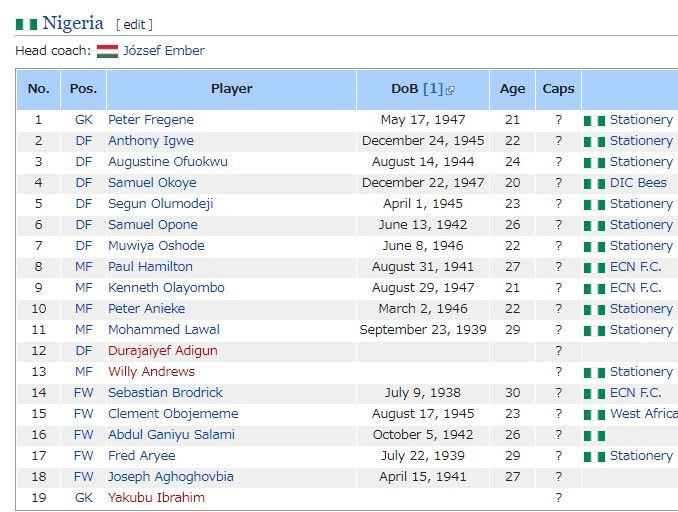Click the flag icon beside DIC Bees

tap(594, 184)
